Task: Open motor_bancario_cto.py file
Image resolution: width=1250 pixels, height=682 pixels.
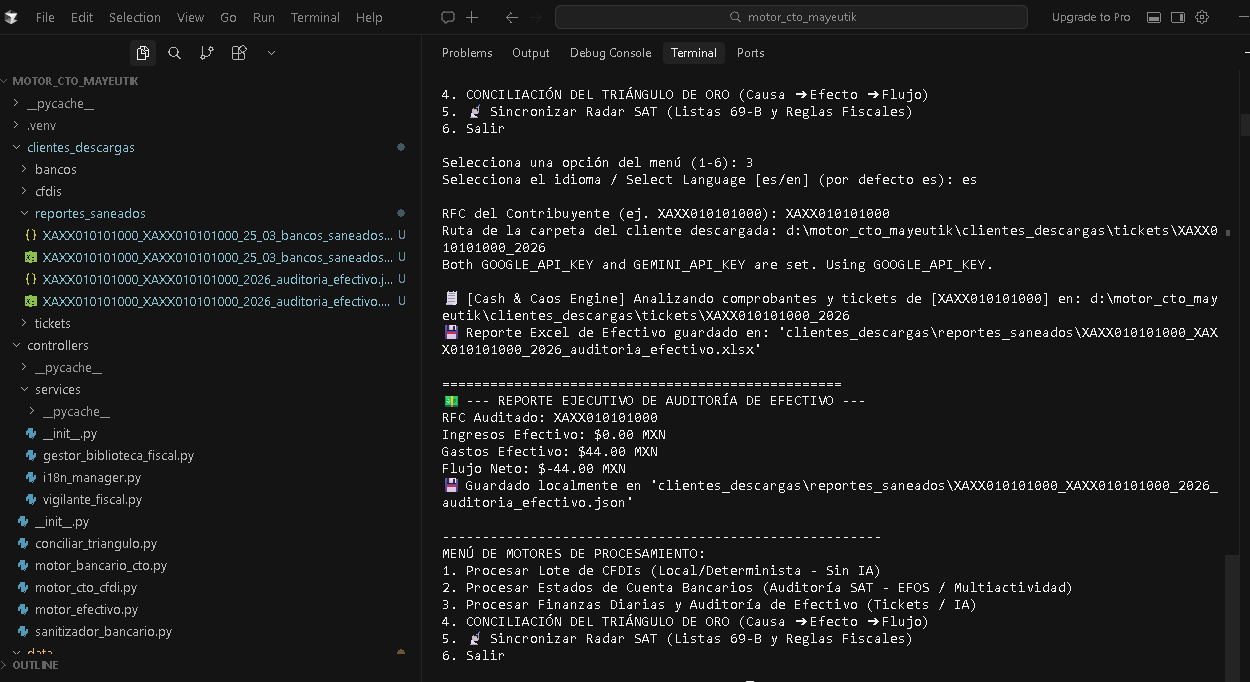Action: (x=210, y=565)
